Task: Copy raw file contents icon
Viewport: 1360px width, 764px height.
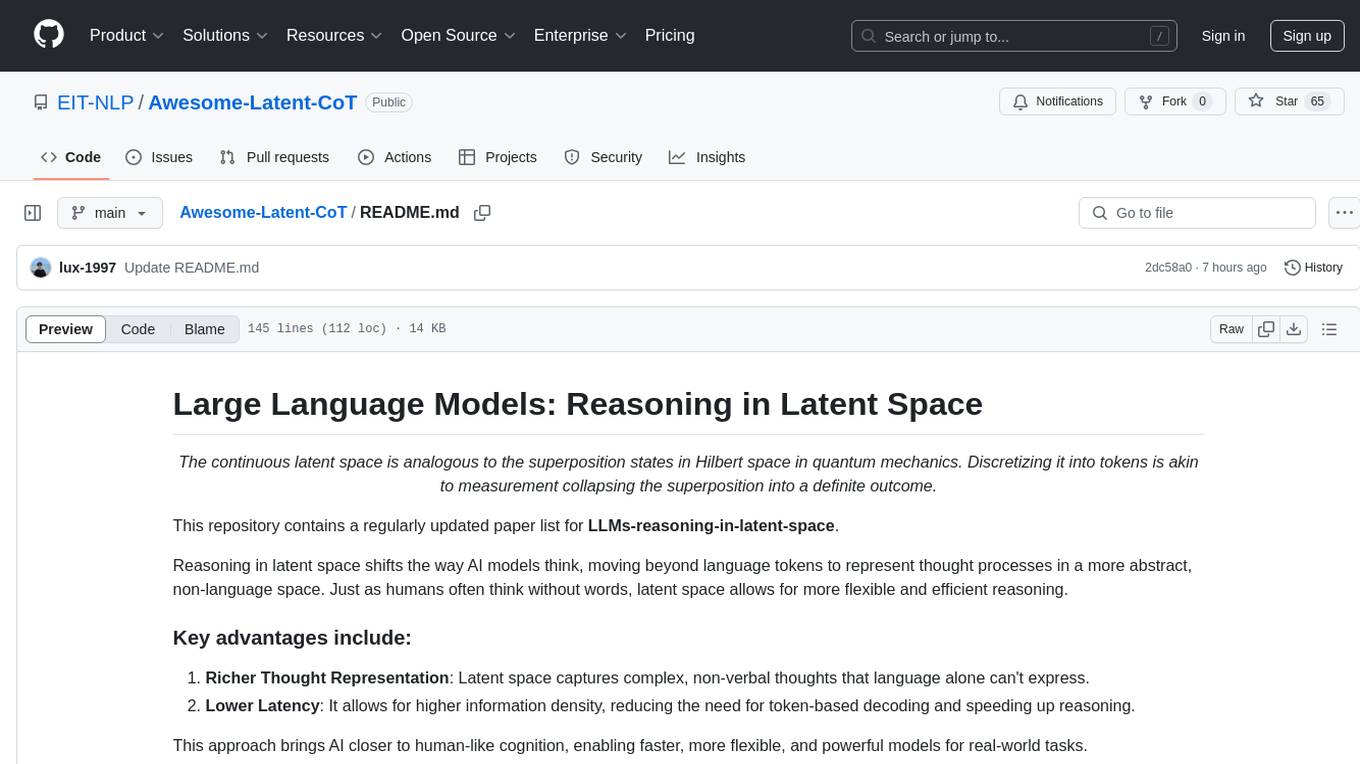Action: [1266, 329]
